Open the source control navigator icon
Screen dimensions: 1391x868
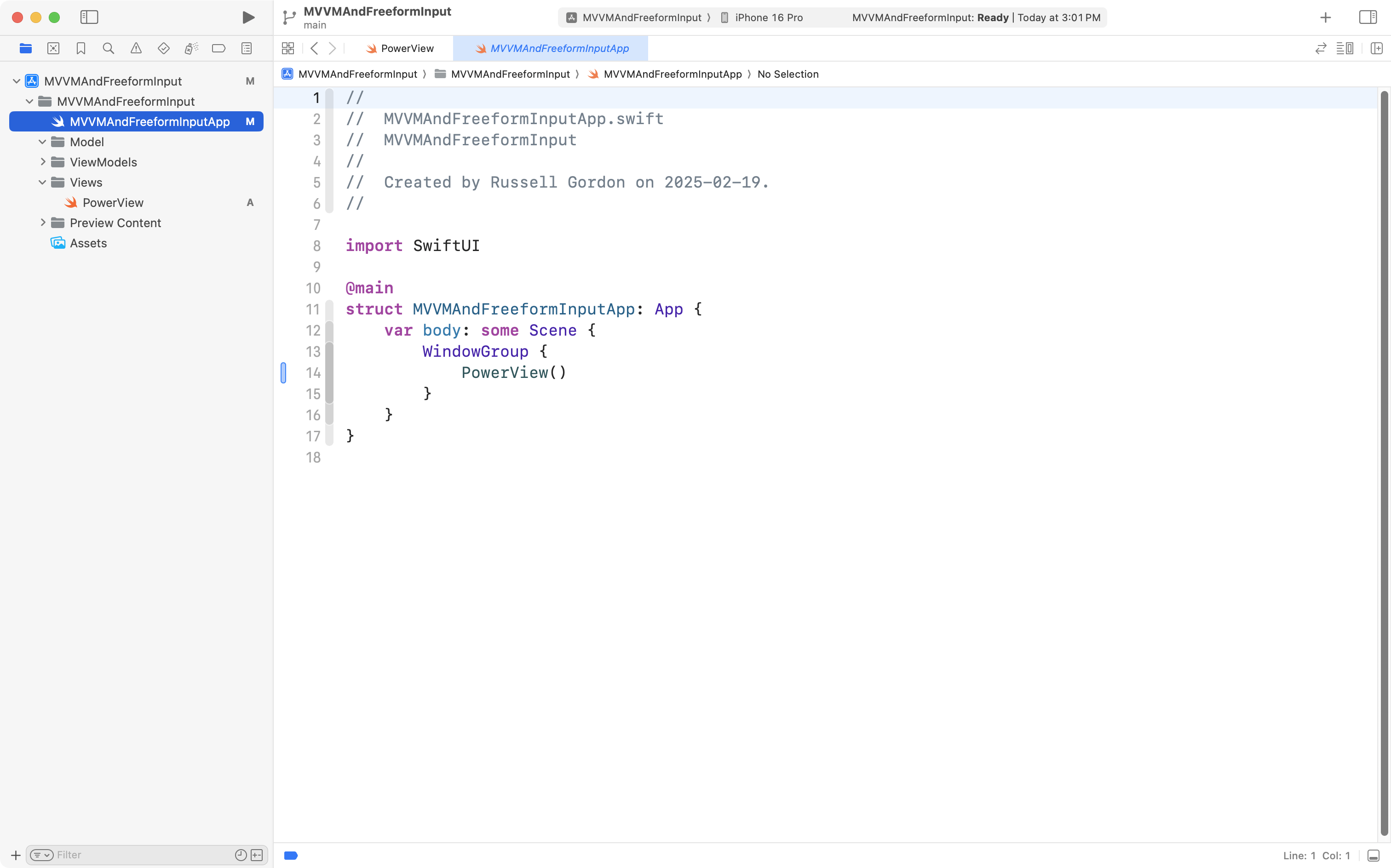coord(53,48)
